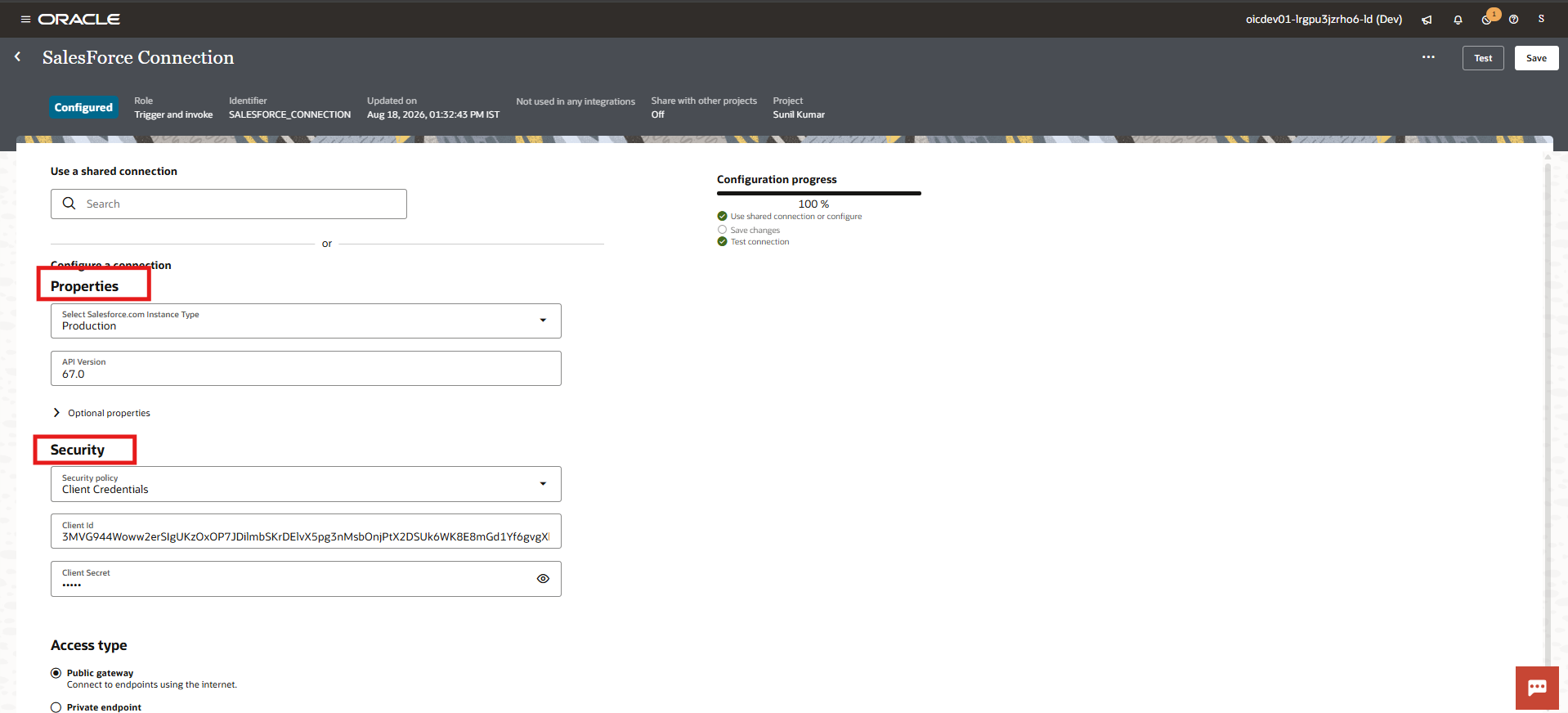Image resolution: width=1568 pixels, height=713 pixels.
Task: Click the Share with other projects Off value
Action: point(658,114)
